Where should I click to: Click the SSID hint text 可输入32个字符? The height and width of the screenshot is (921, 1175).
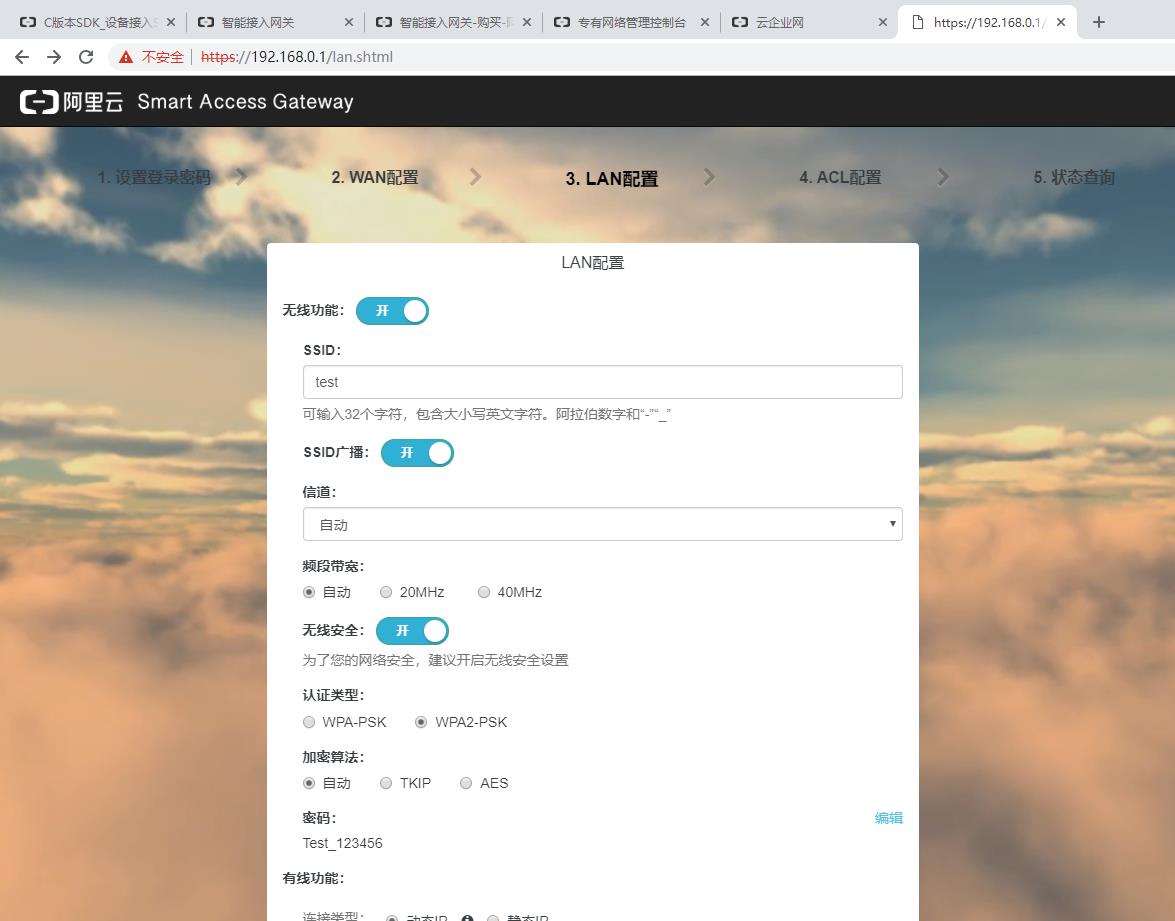[486, 414]
